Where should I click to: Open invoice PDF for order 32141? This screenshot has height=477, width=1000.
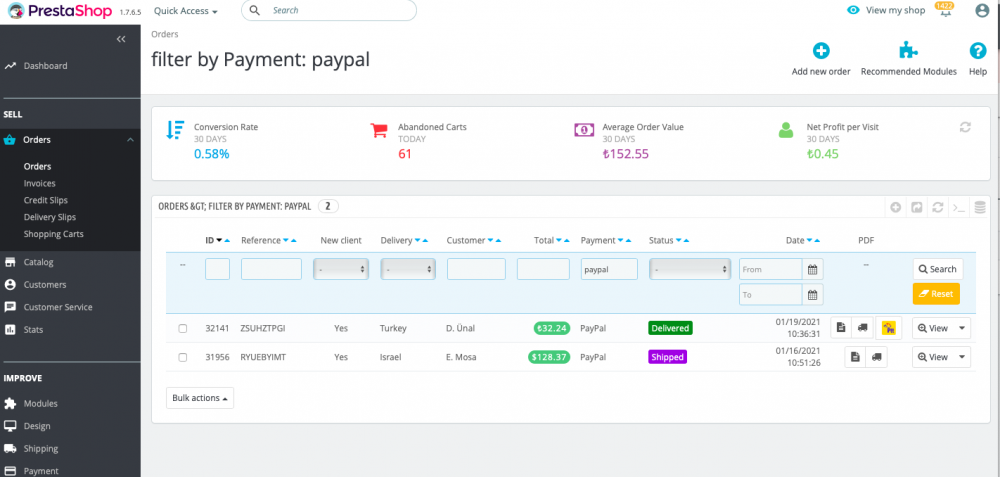tap(842, 327)
